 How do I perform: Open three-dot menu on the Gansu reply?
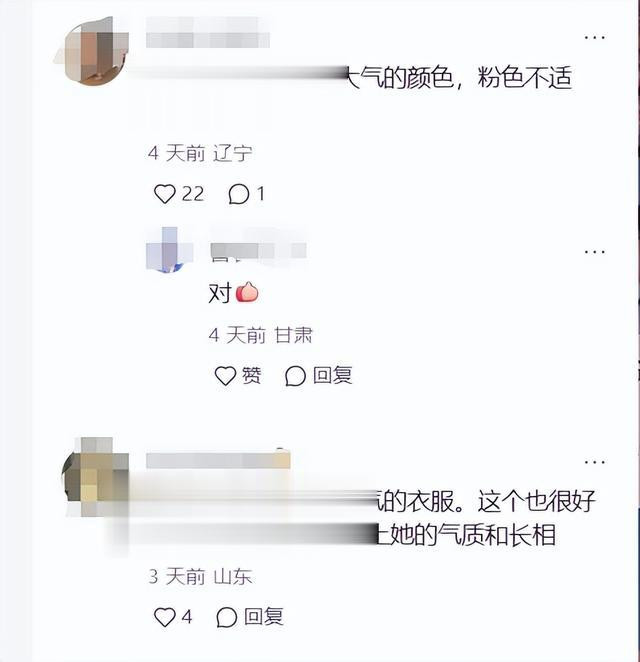pos(594,252)
